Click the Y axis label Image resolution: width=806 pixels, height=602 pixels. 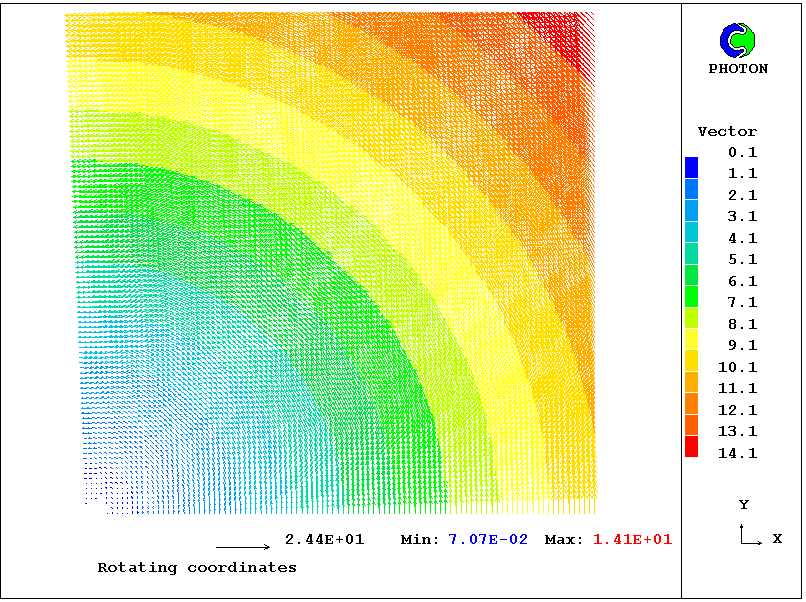point(743,505)
